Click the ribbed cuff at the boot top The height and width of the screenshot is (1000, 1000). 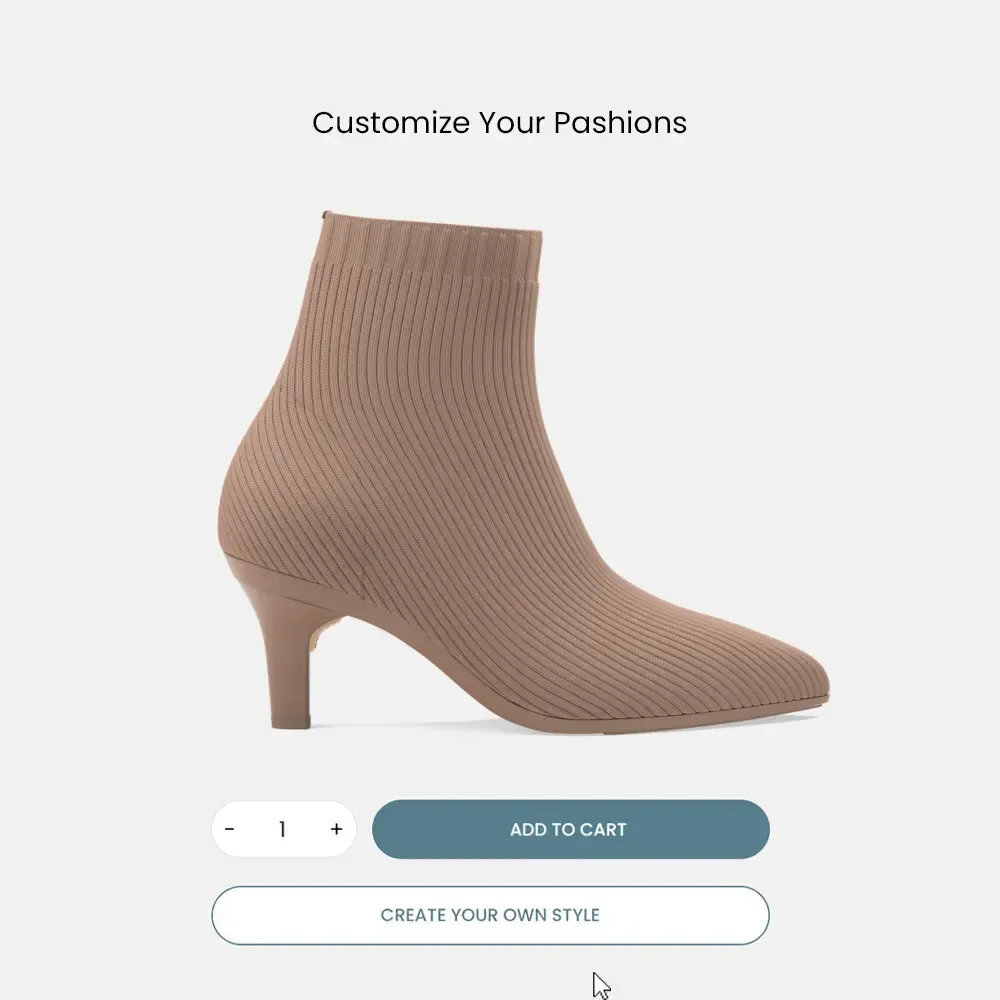(x=429, y=249)
